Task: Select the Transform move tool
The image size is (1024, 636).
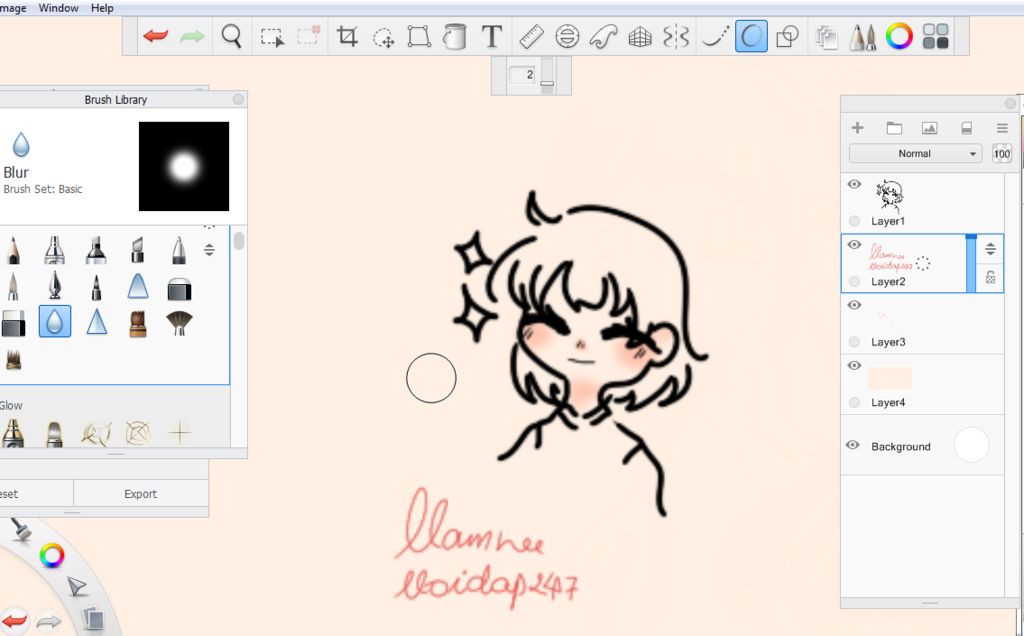Action: click(383, 37)
